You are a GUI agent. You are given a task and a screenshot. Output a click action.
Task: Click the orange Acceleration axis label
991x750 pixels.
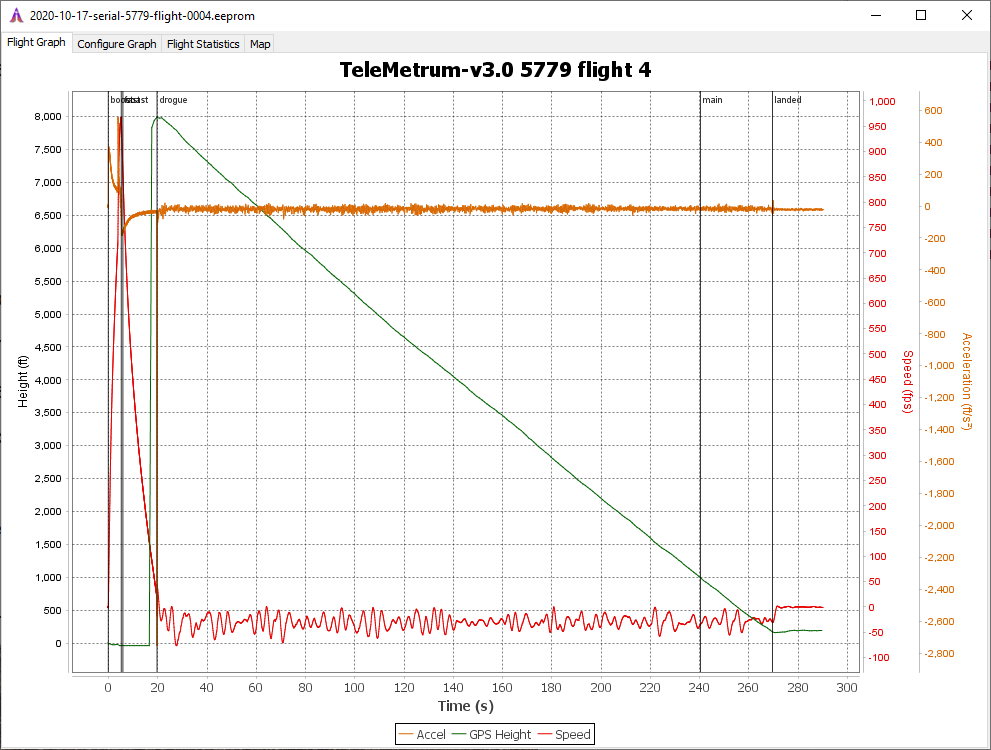click(x=965, y=382)
